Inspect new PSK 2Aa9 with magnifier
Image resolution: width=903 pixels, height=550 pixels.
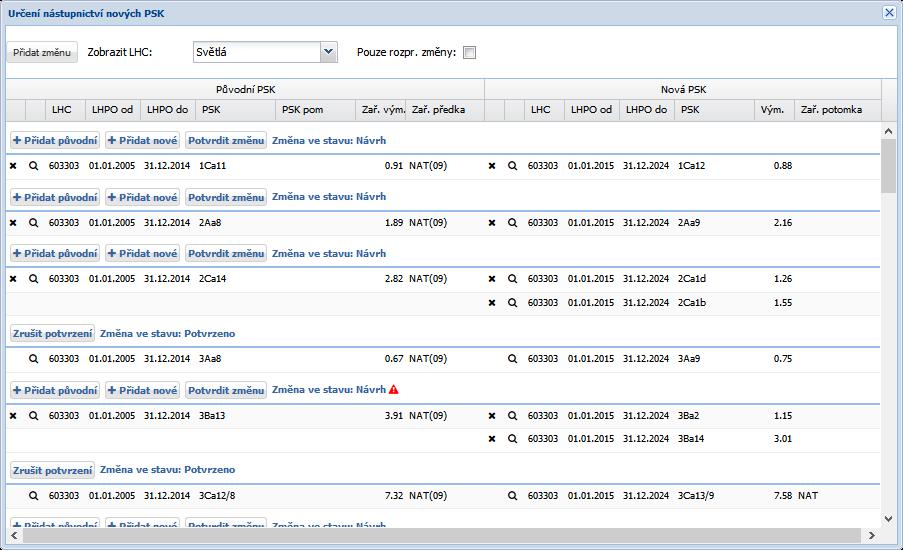coord(512,223)
